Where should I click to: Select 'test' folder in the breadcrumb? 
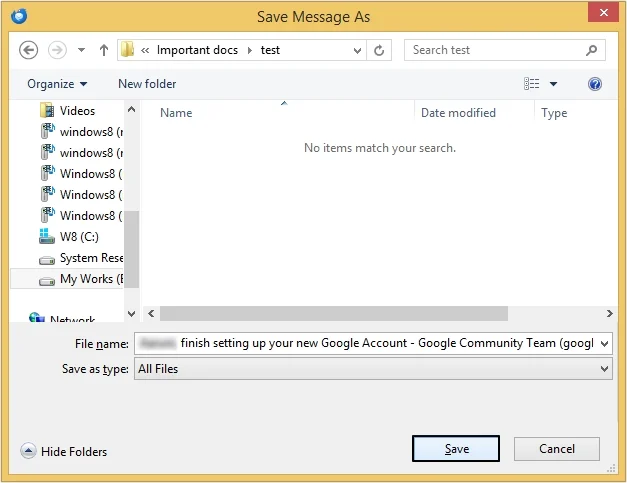(x=270, y=50)
